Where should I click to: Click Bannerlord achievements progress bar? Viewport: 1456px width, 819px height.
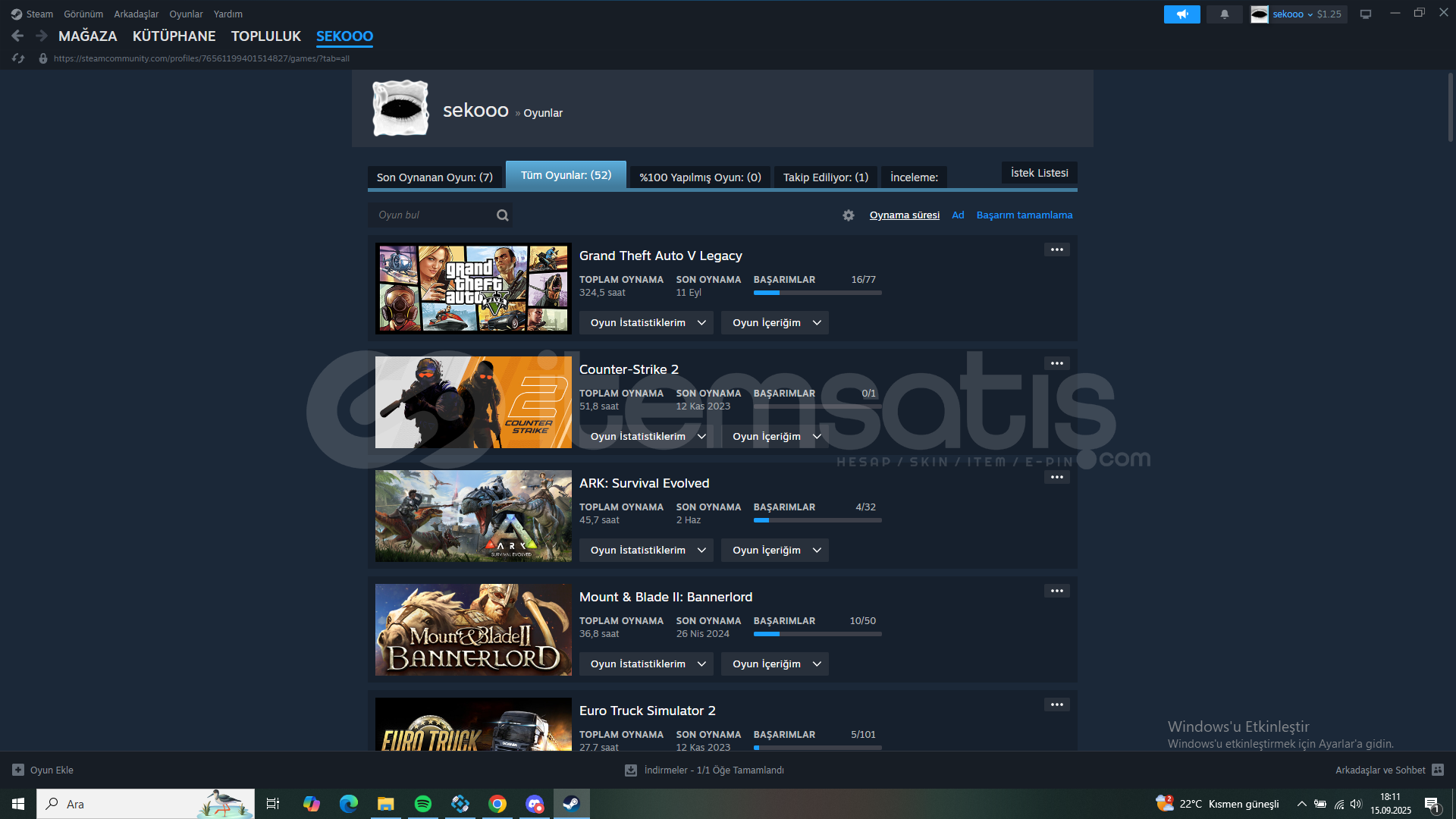click(x=817, y=634)
